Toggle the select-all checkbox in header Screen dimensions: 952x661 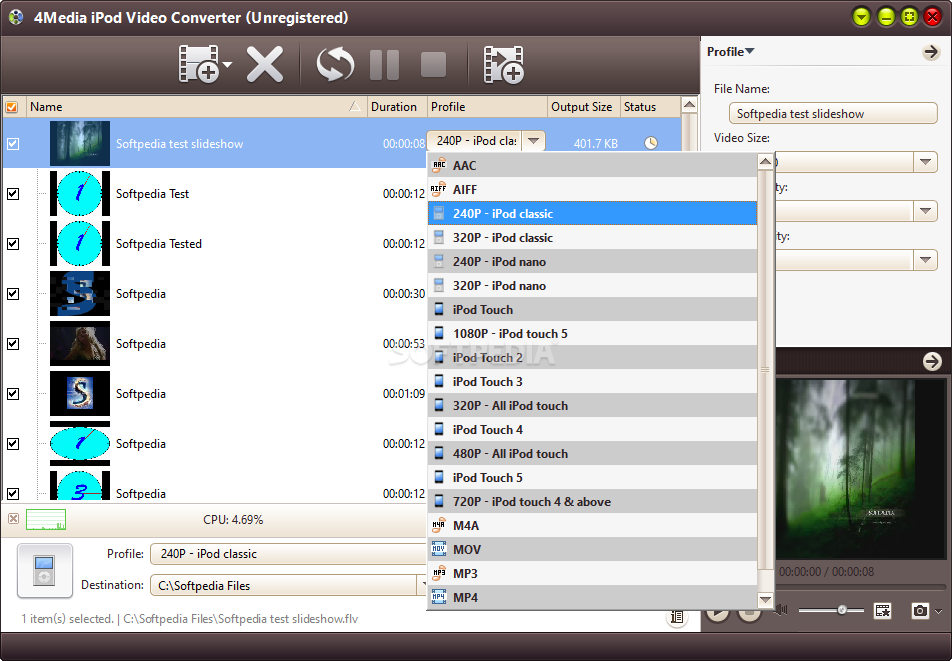coord(12,107)
